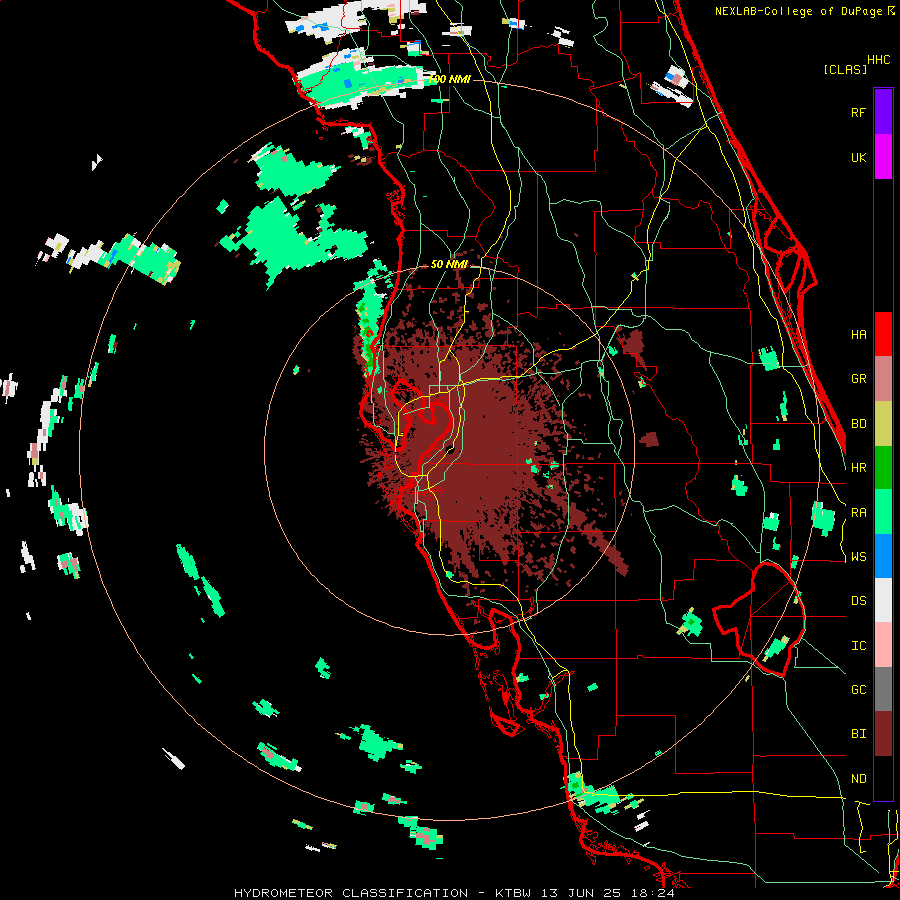Click the ND legend label
The image size is (900, 900).
coord(858,779)
